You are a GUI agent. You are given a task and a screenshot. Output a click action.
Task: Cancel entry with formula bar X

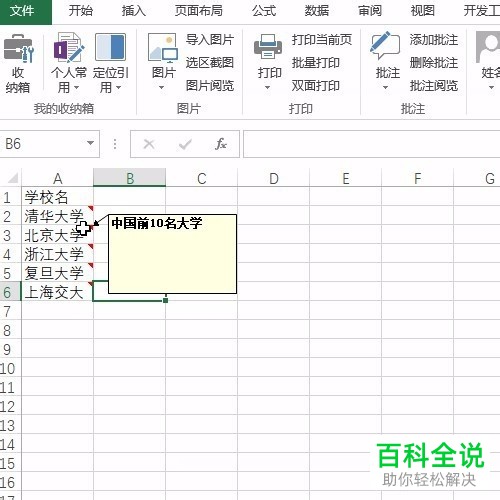coord(149,144)
